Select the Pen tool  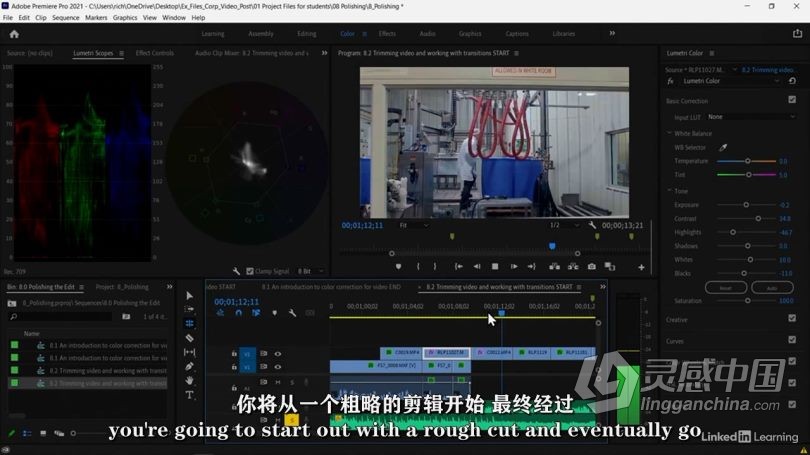tap(190, 366)
